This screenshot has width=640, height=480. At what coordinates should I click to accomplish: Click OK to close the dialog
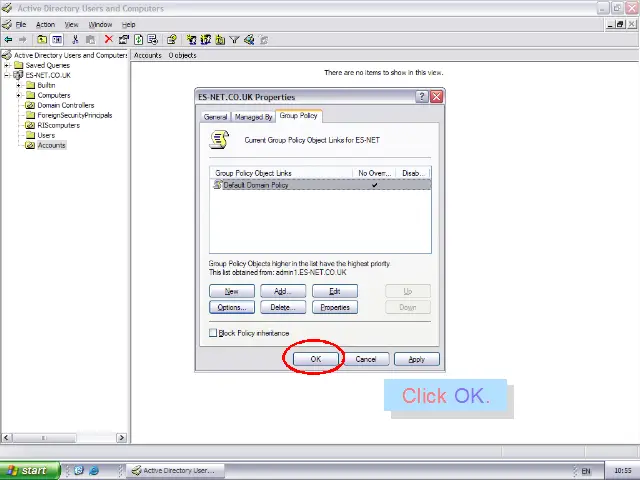point(316,359)
